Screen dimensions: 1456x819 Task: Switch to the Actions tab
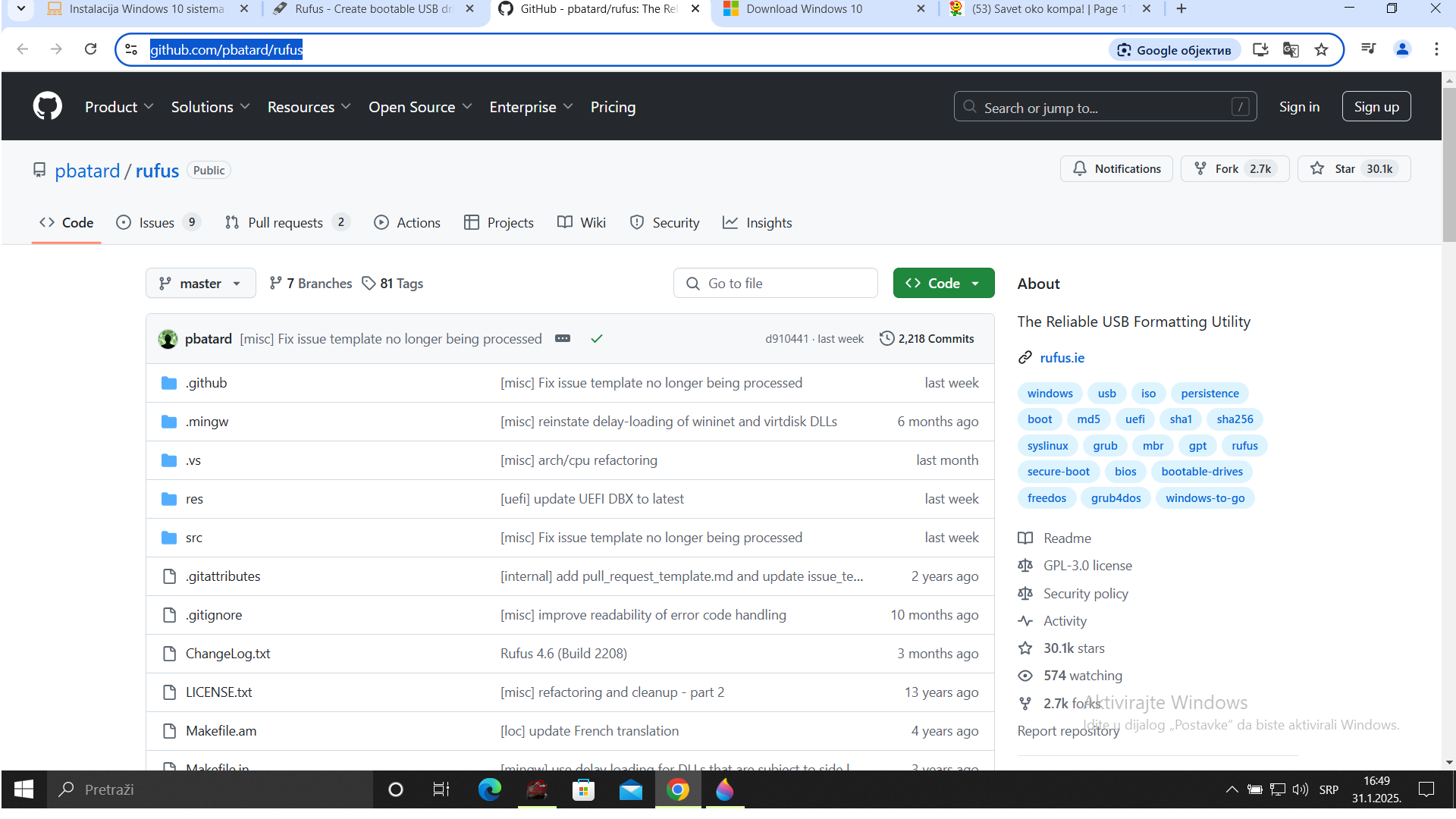[x=407, y=222]
